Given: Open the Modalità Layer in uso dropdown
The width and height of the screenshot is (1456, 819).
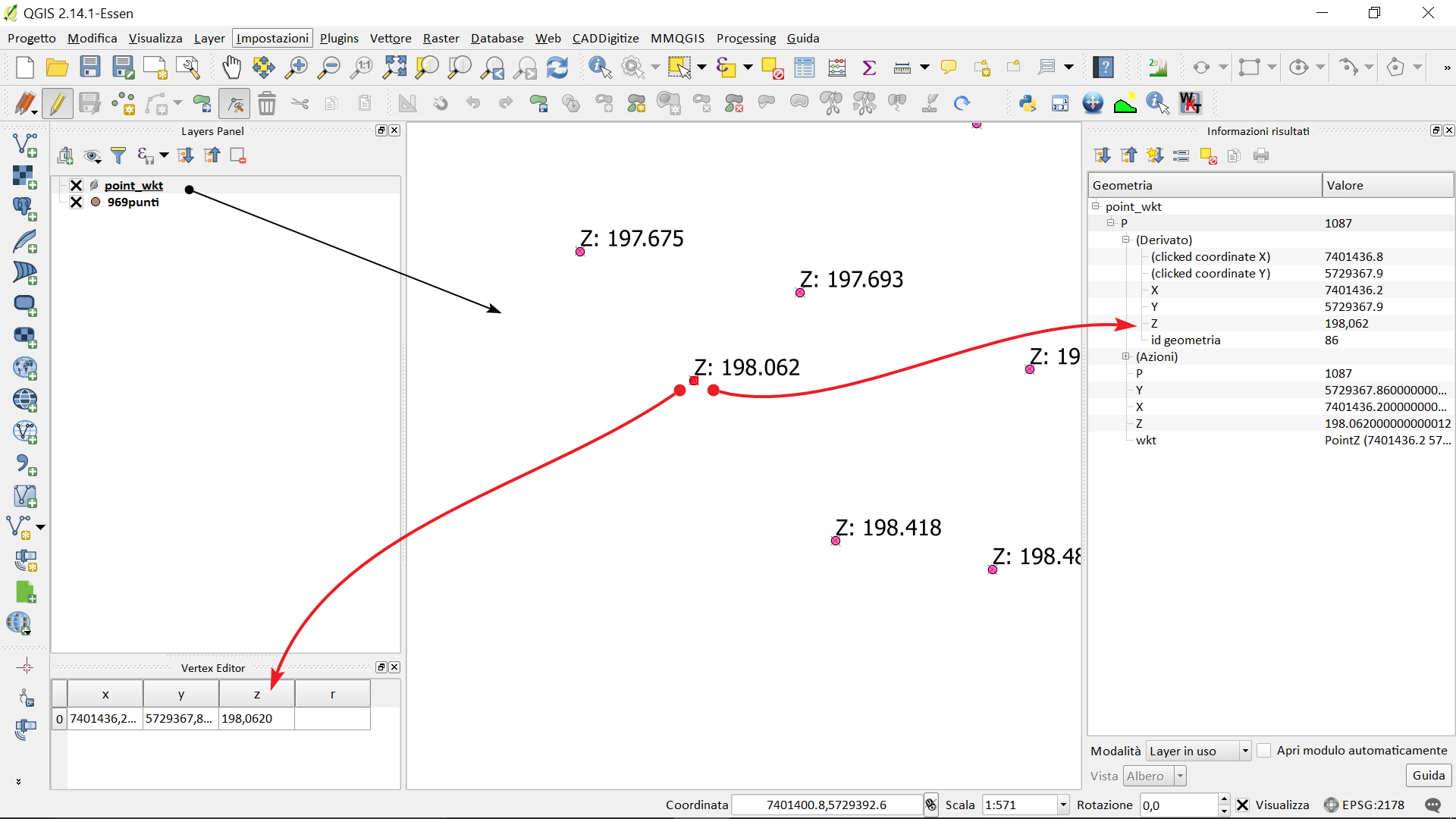Looking at the screenshot, I should pyautogui.click(x=1244, y=751).
